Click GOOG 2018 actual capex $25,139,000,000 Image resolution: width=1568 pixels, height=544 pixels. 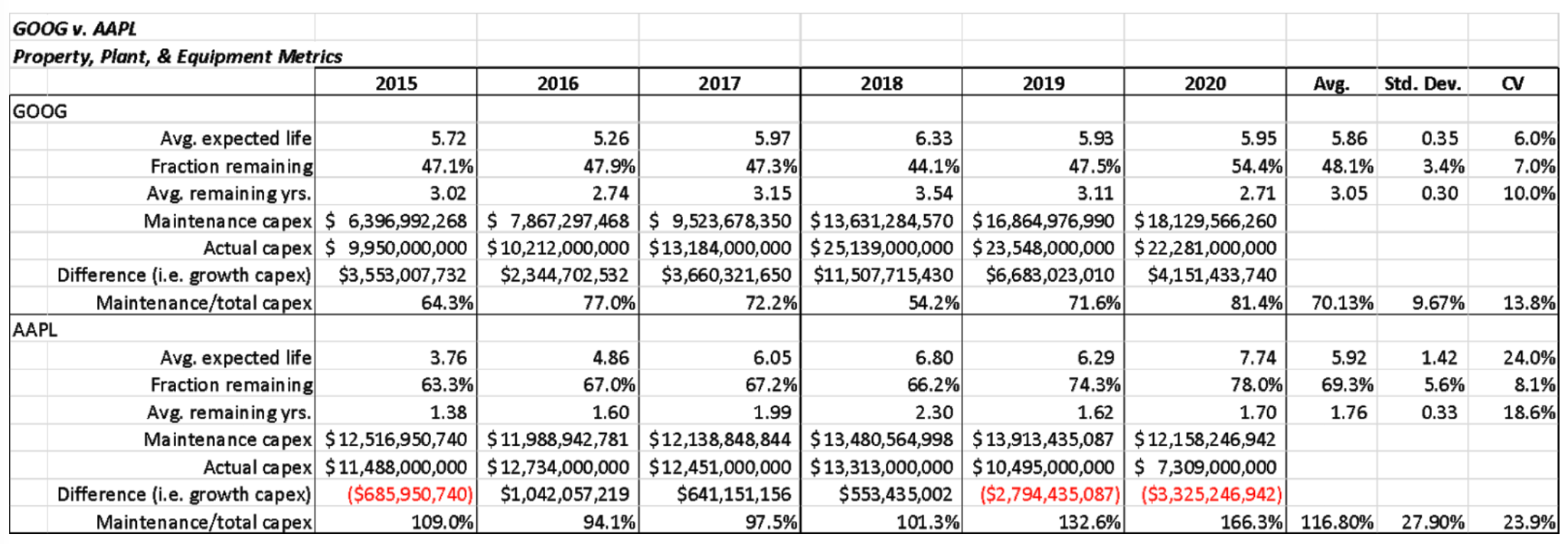tap(881, 248)
